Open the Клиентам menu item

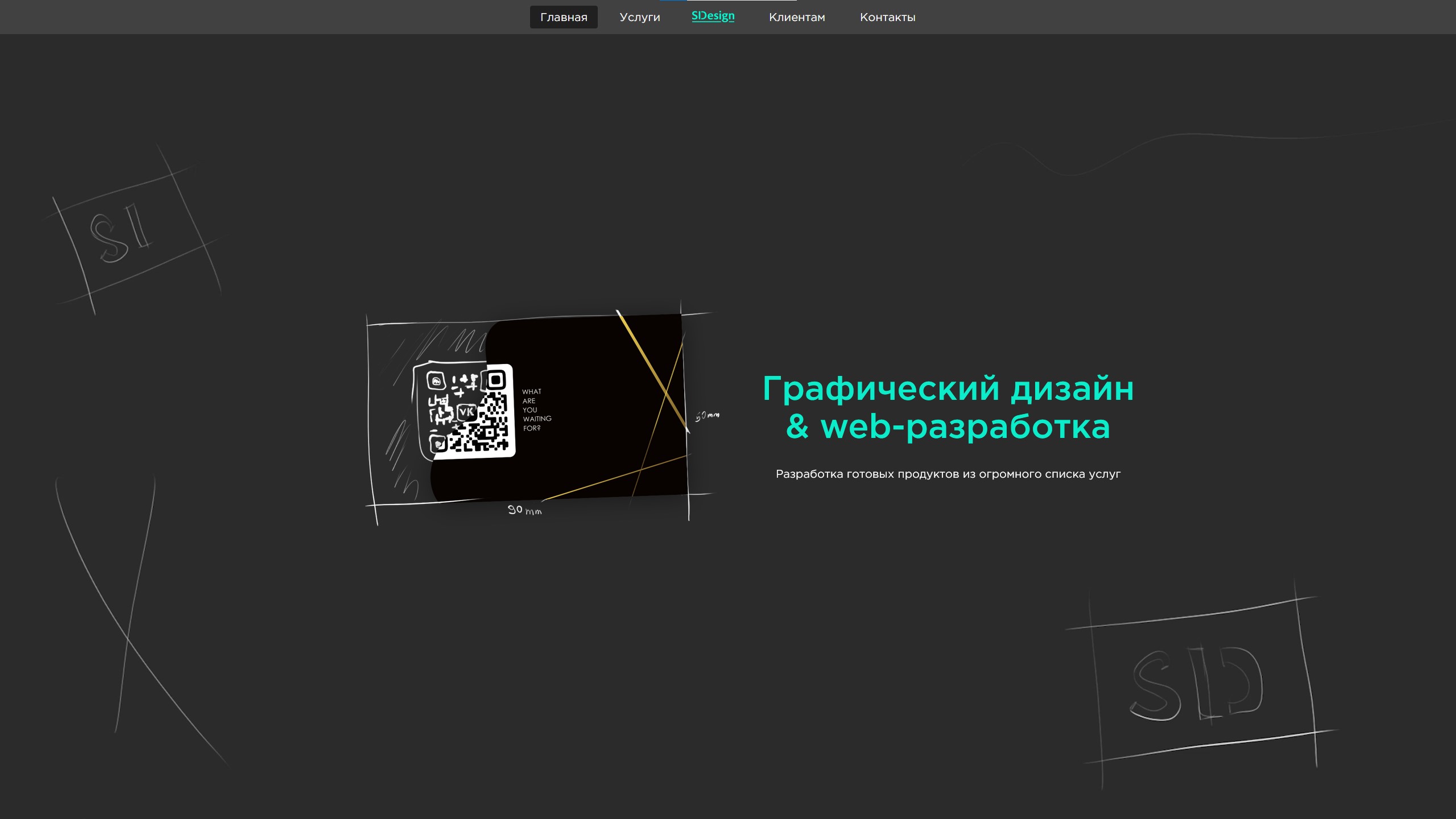(x=796, y=17)
